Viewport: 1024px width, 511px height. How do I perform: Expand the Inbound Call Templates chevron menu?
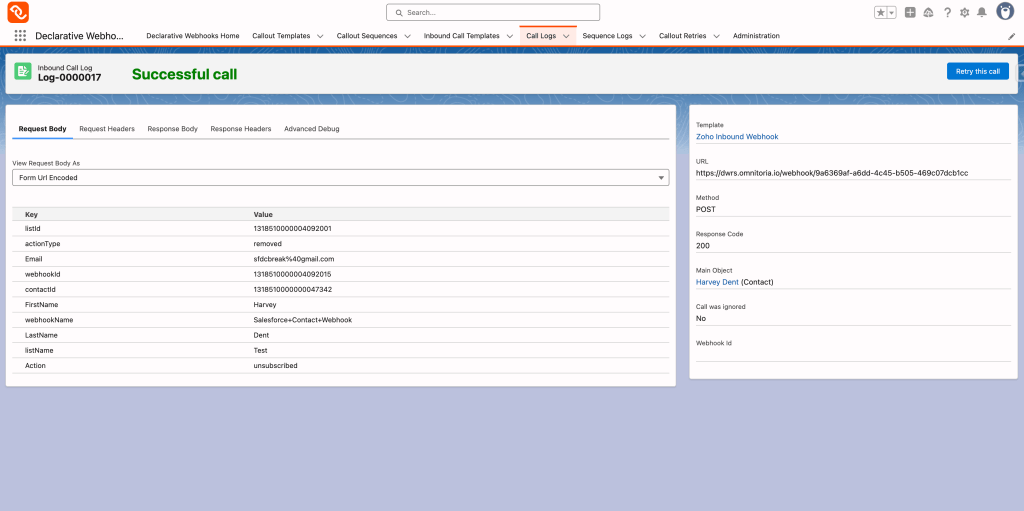coord(510,37)
